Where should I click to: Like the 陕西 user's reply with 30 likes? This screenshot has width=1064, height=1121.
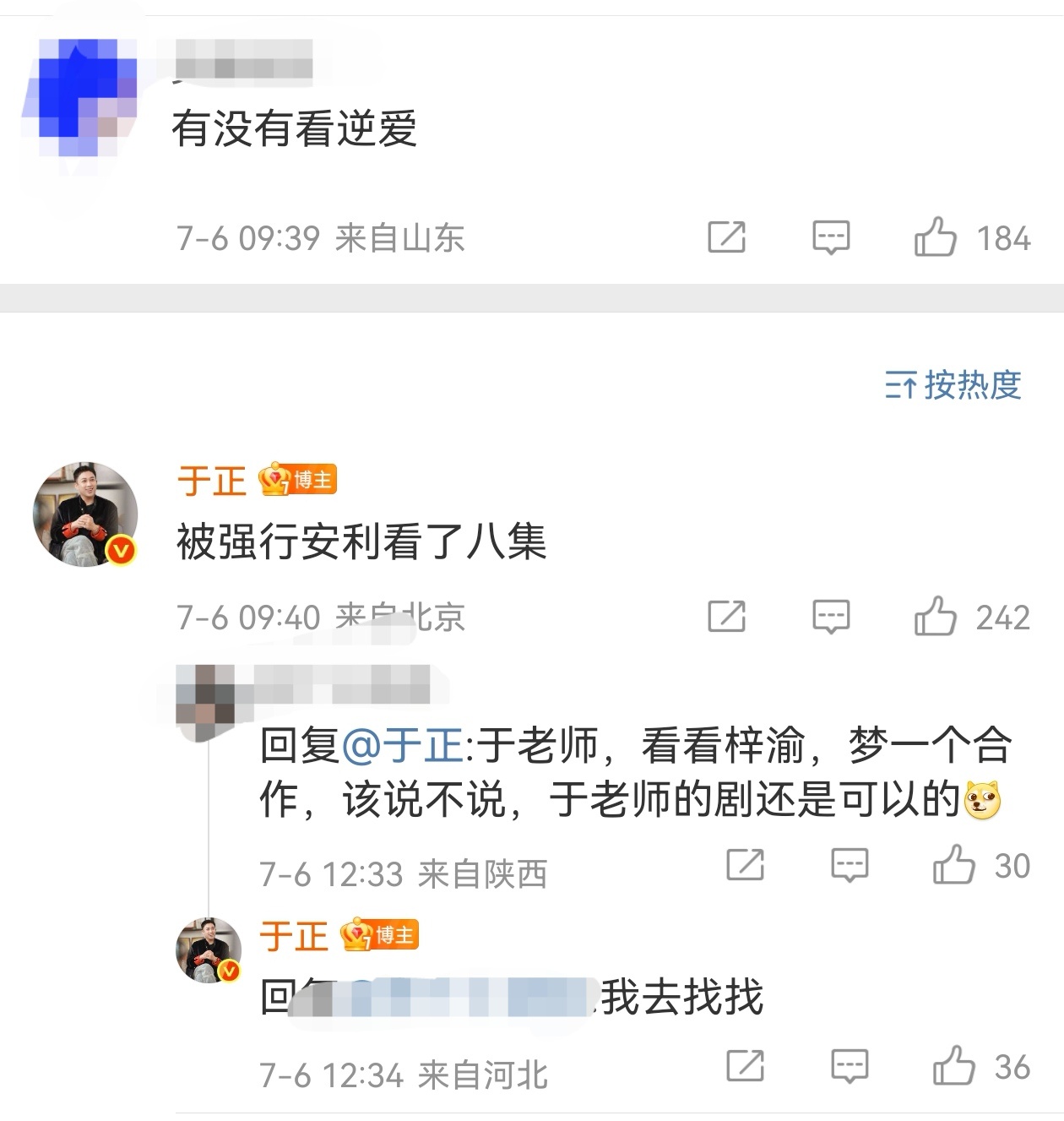(953, 864)
